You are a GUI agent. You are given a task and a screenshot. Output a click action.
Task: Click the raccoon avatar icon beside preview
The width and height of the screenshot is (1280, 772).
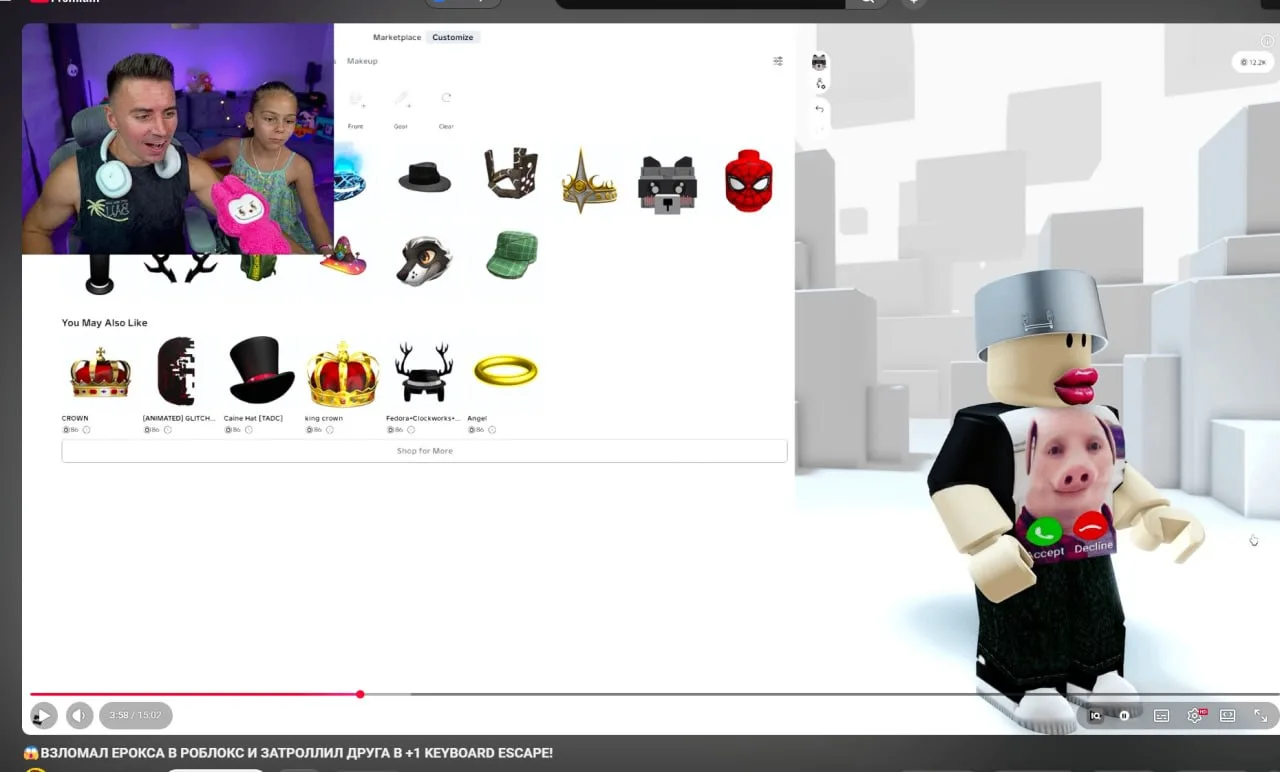(x=819, y=62)
